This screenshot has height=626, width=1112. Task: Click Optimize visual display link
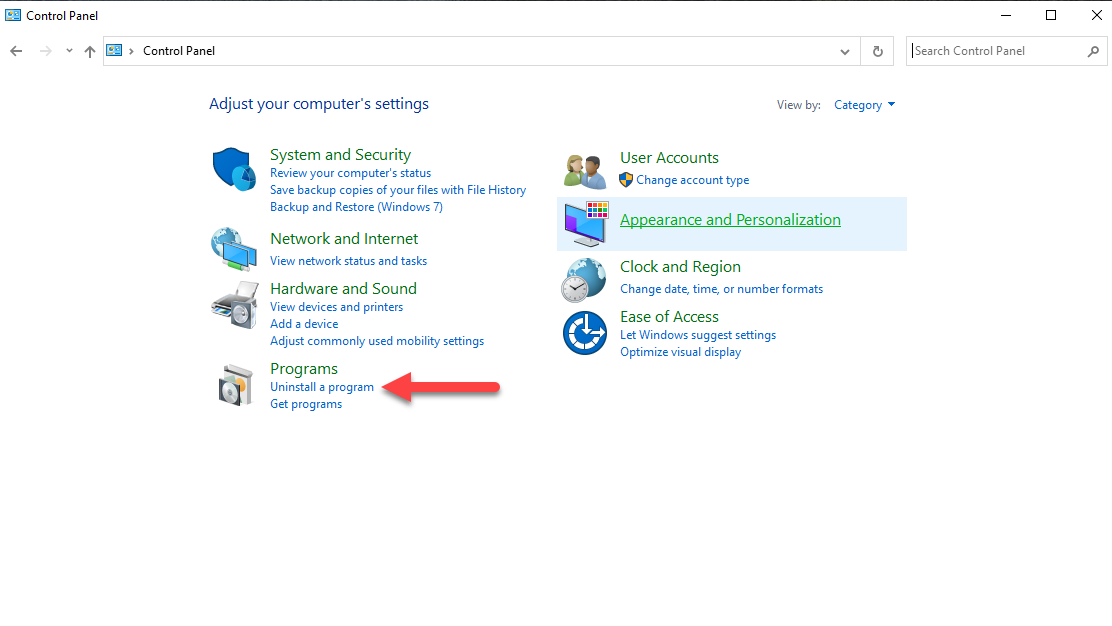point(680,352)
